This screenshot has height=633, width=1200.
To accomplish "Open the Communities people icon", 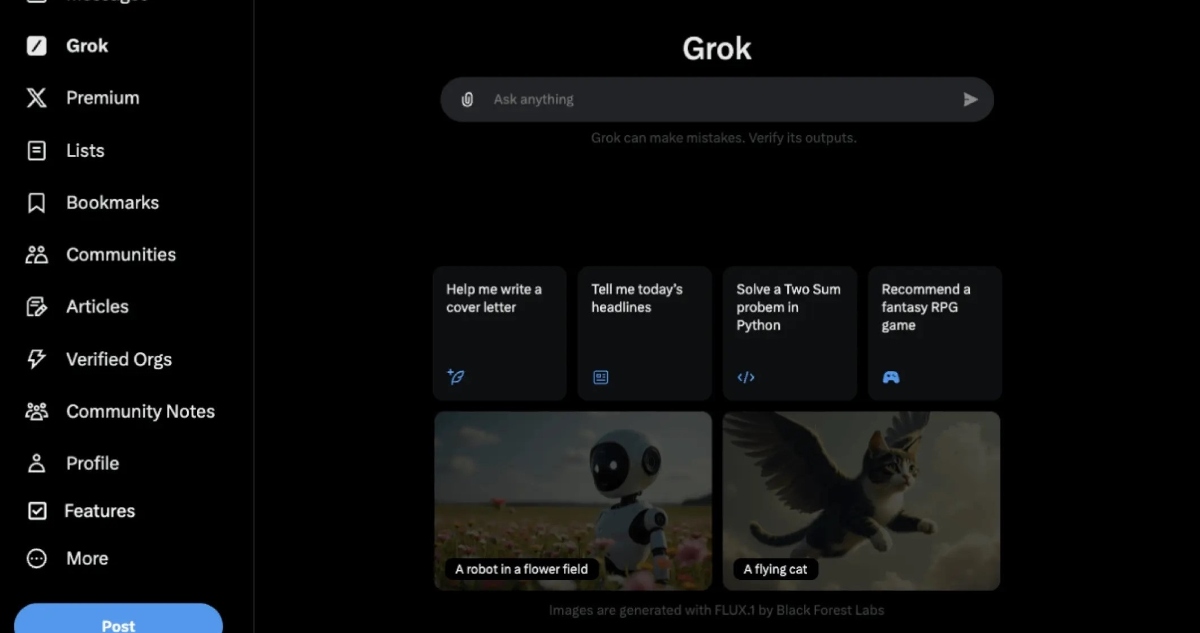I will click(x=37, y=255).
